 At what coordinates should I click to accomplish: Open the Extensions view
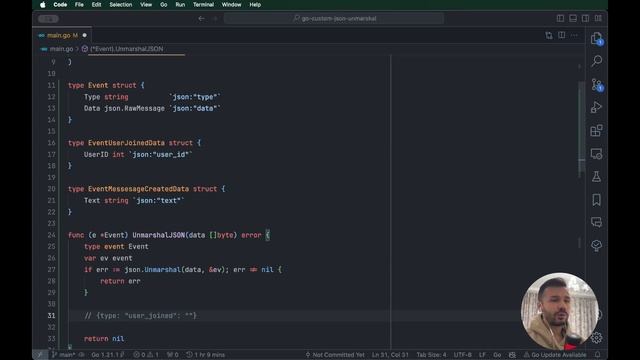click(596, 131)
